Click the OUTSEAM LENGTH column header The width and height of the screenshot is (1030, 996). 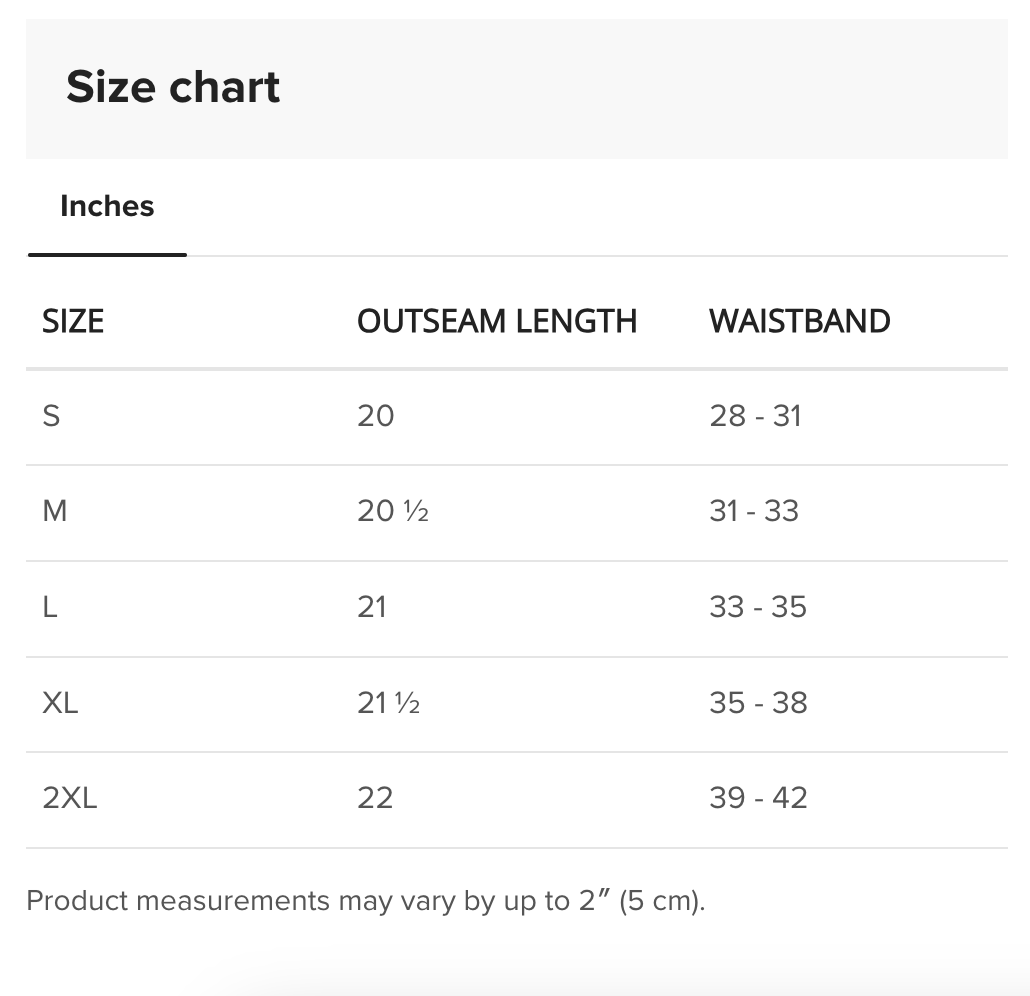(497, 322)
